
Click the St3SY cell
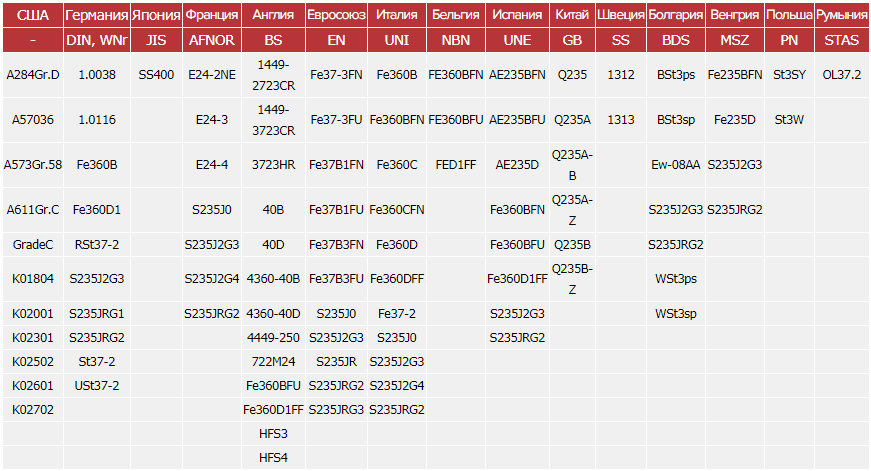[x=789, y=74]
